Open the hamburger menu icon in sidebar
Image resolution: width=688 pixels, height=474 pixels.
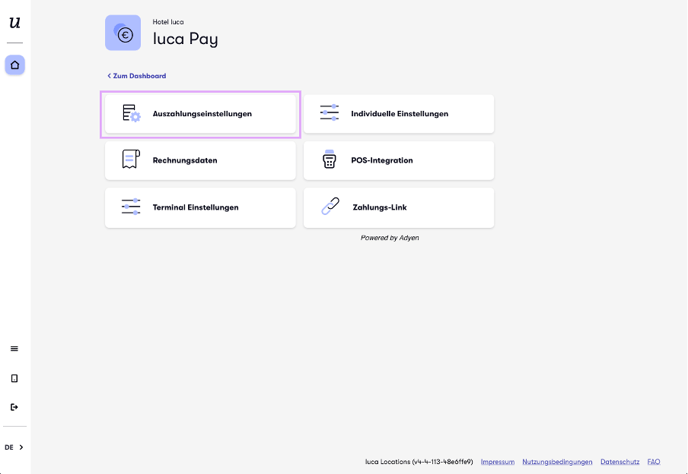coord(14,348)
